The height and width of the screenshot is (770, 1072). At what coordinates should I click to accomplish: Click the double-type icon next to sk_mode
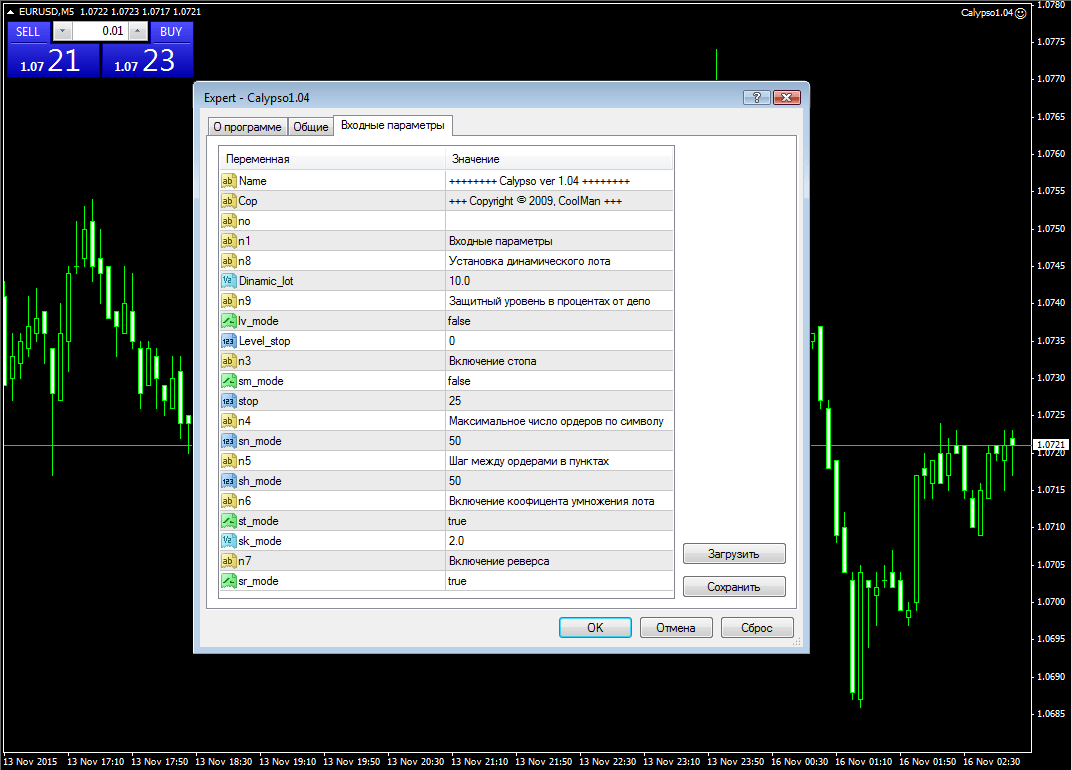228,541
